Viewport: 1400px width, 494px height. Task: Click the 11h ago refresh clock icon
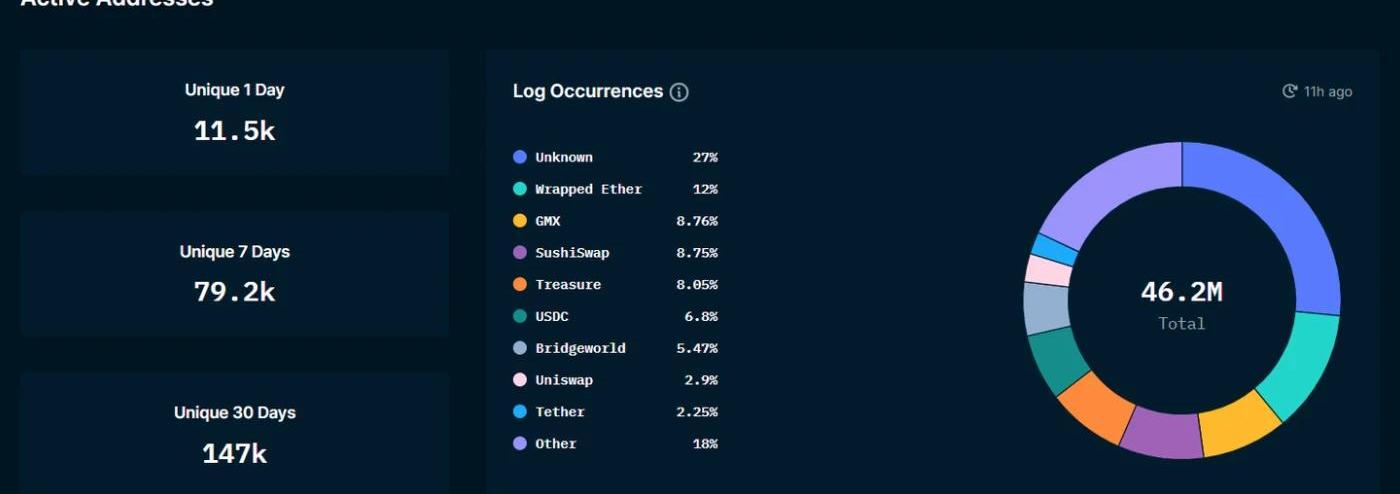point(1290,91)
